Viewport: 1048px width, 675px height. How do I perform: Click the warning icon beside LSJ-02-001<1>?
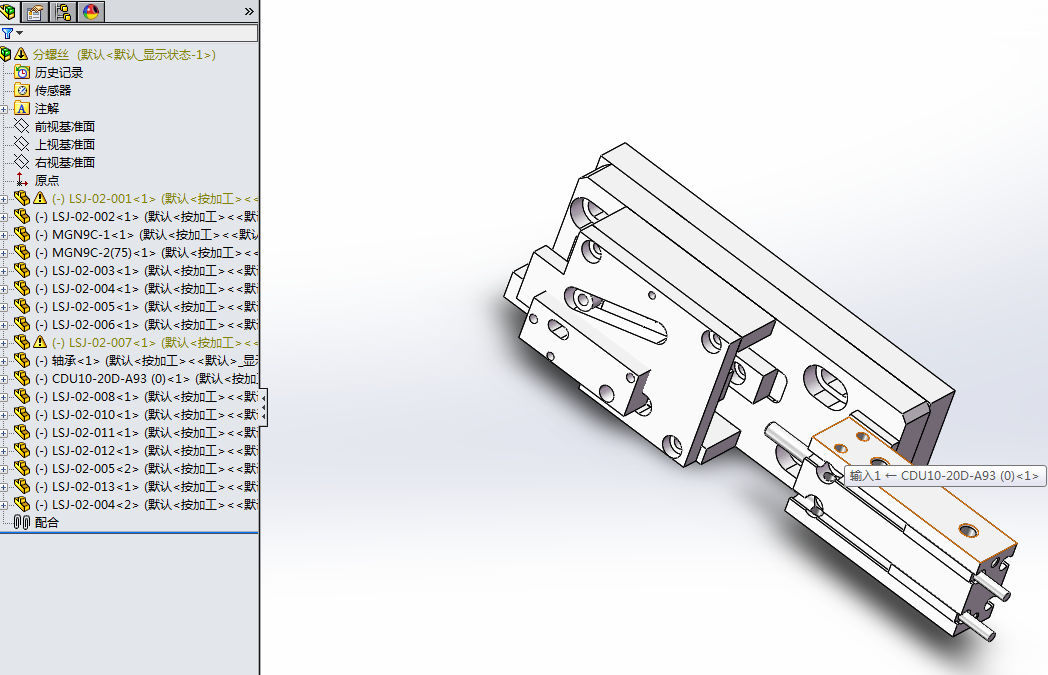point(40,198)
